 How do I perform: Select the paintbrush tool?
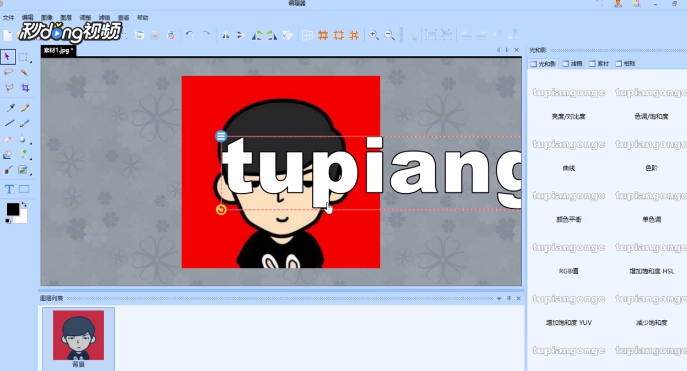[25, 124]
